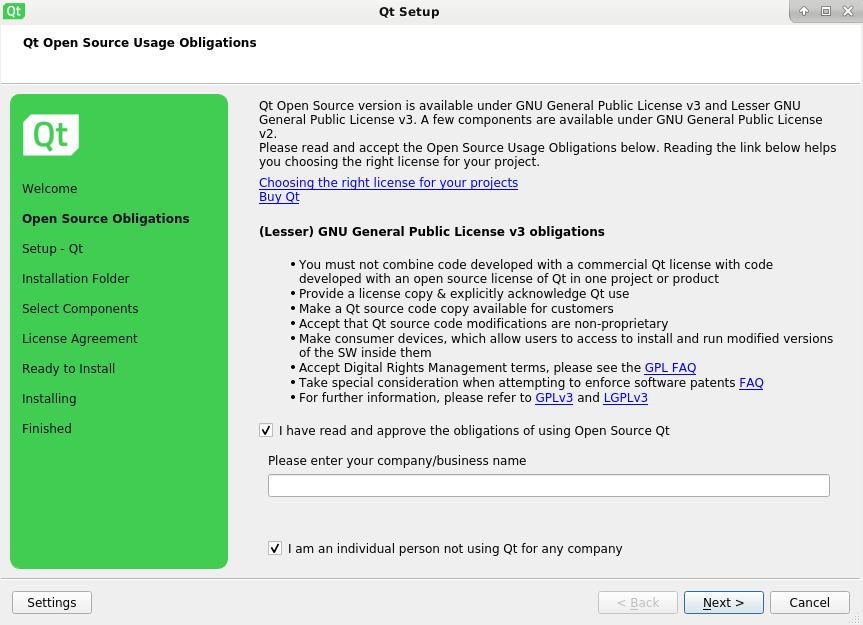Viewport: 863px width, 625px height.
Task: Click the 'Make a Qt source code copy' bullet
Action: coord(456,309)
